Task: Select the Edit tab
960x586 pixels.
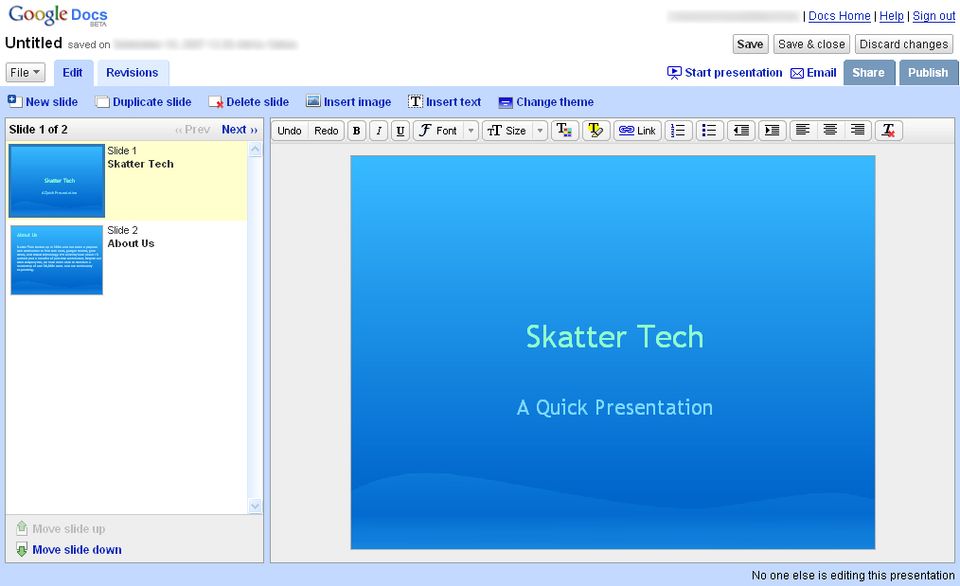Action: [x=72, y=72]
